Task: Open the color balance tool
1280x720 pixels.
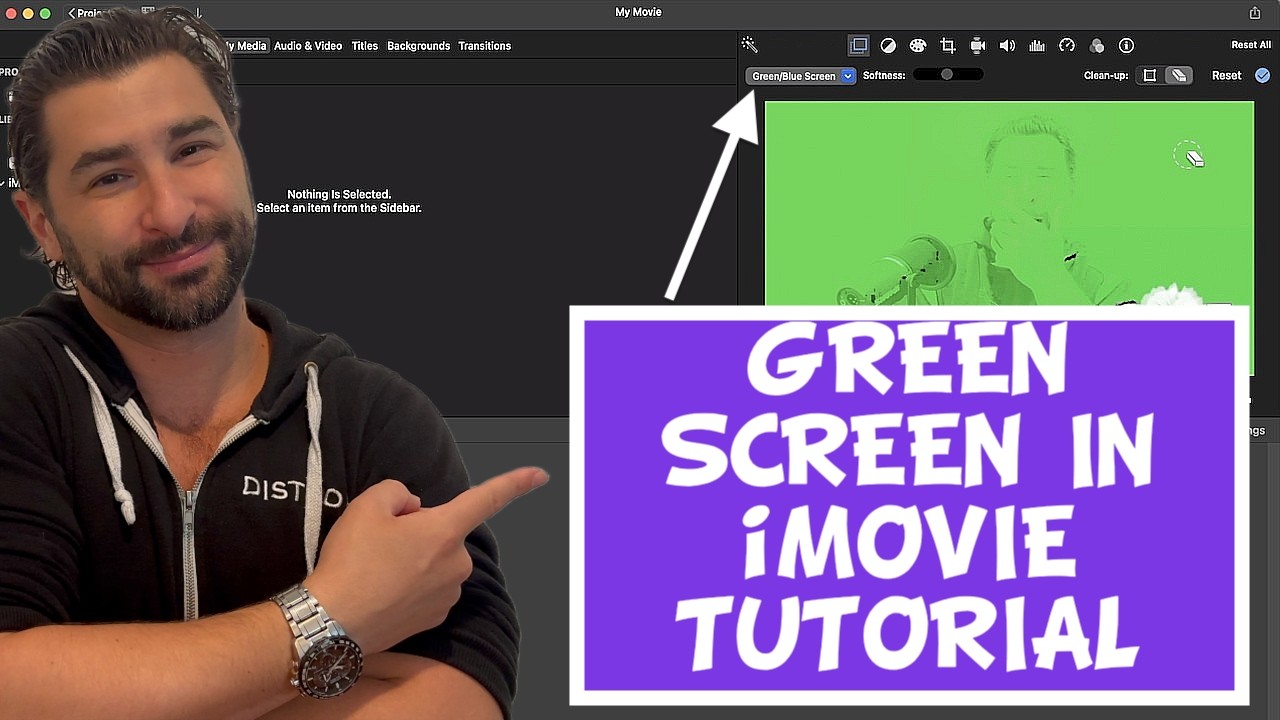Action: coord(888,46)
